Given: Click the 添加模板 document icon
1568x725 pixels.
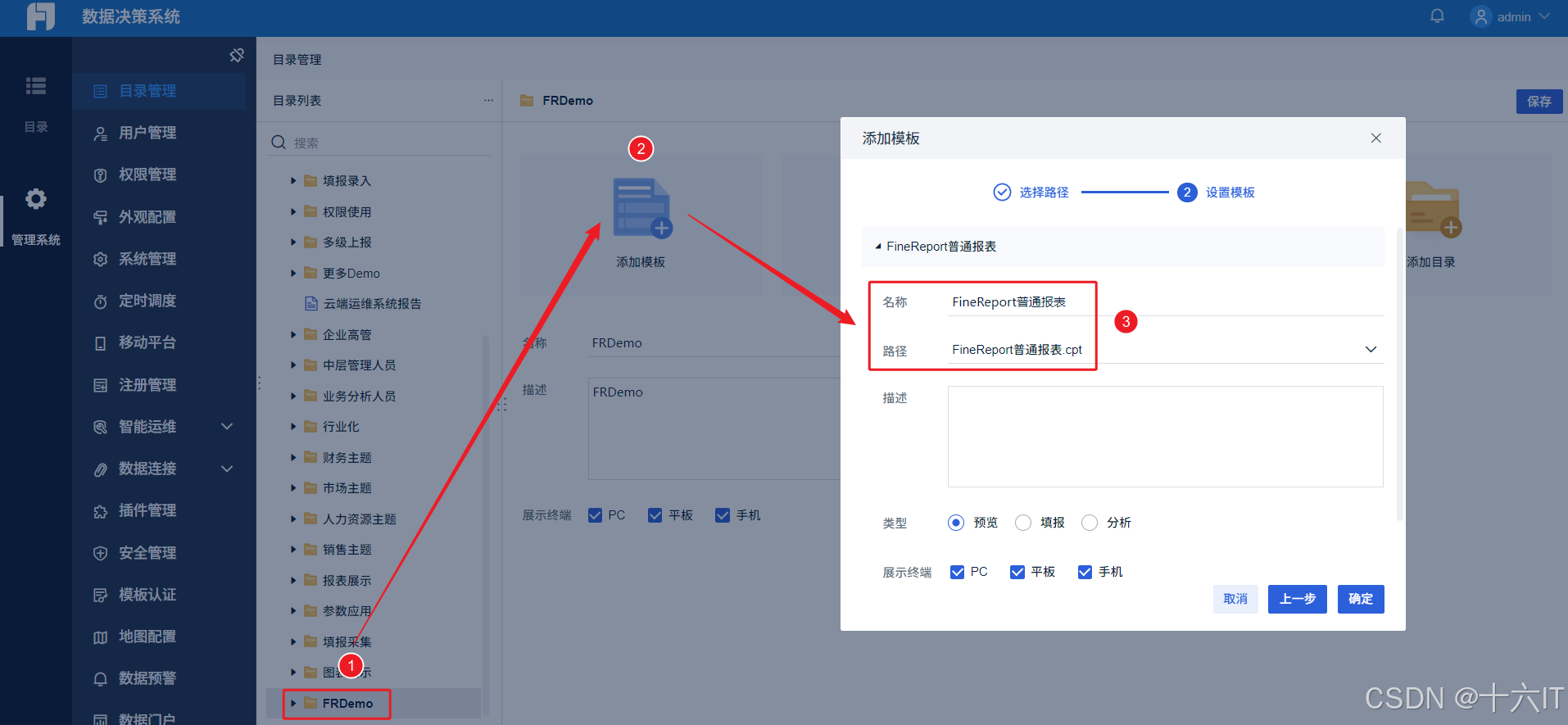Looking at the screenshot, I should click(x=642, y=208).
